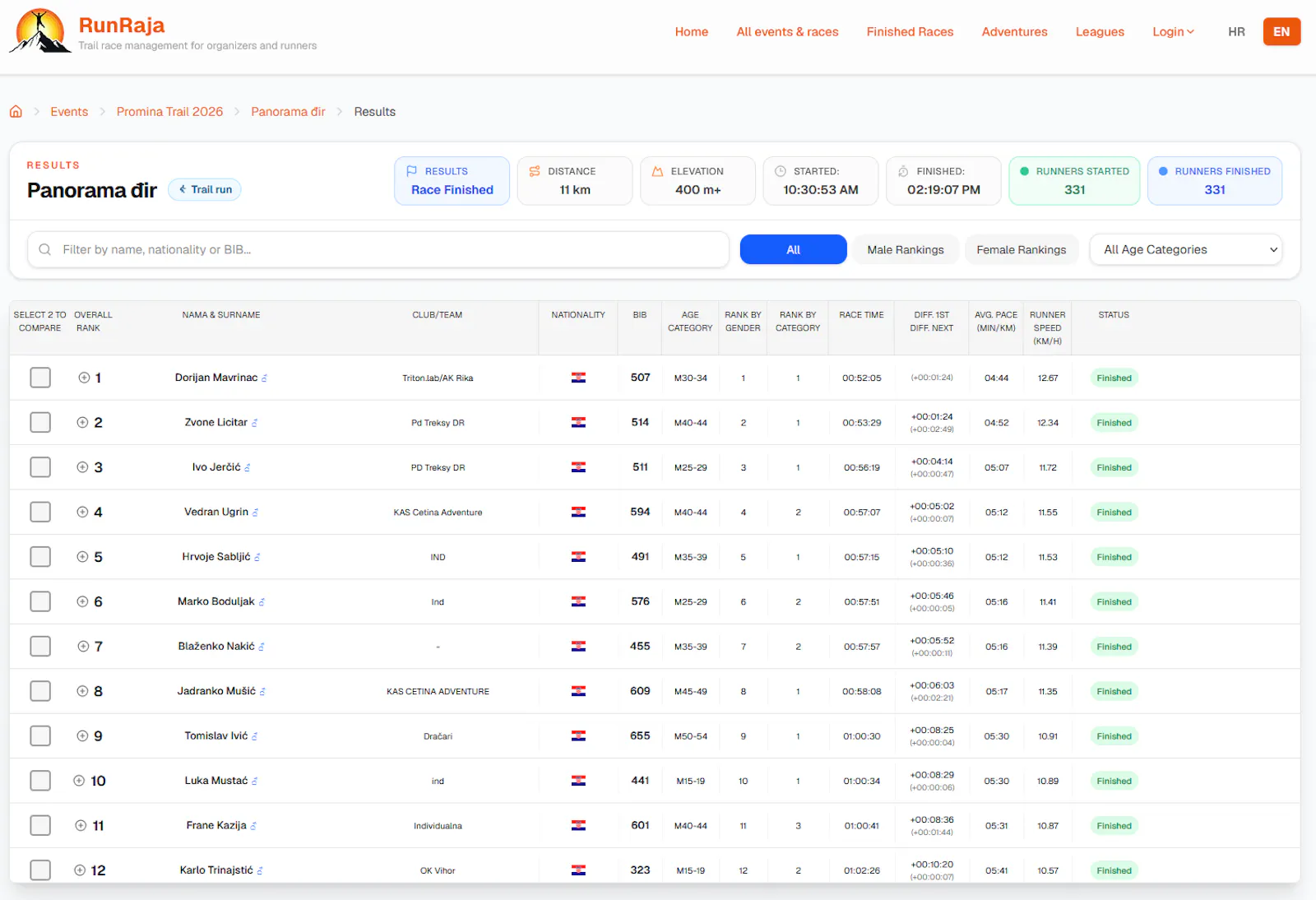Click male gender icon beside Zvone Licitar
Viewport: 1316px width, 900px height.
255,423
